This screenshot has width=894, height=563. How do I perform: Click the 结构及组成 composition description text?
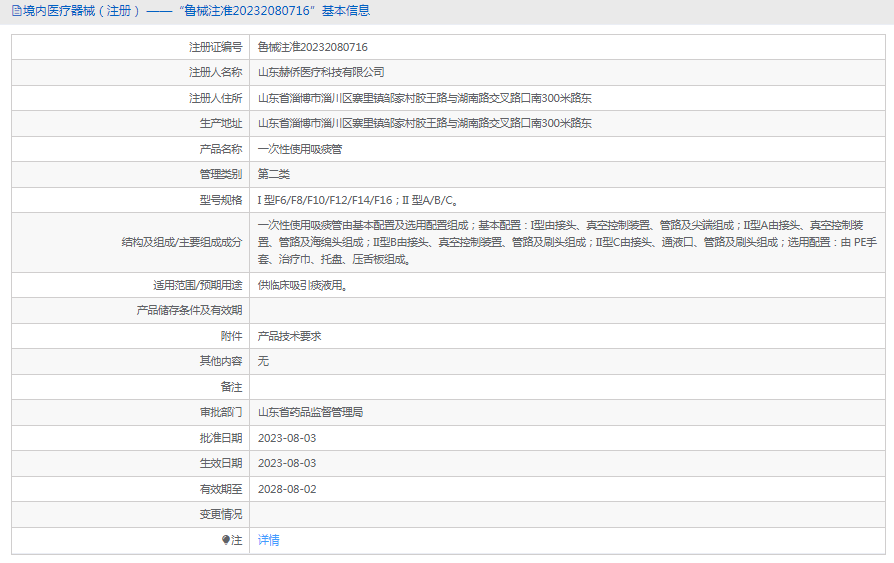click(x=566, y=242)
